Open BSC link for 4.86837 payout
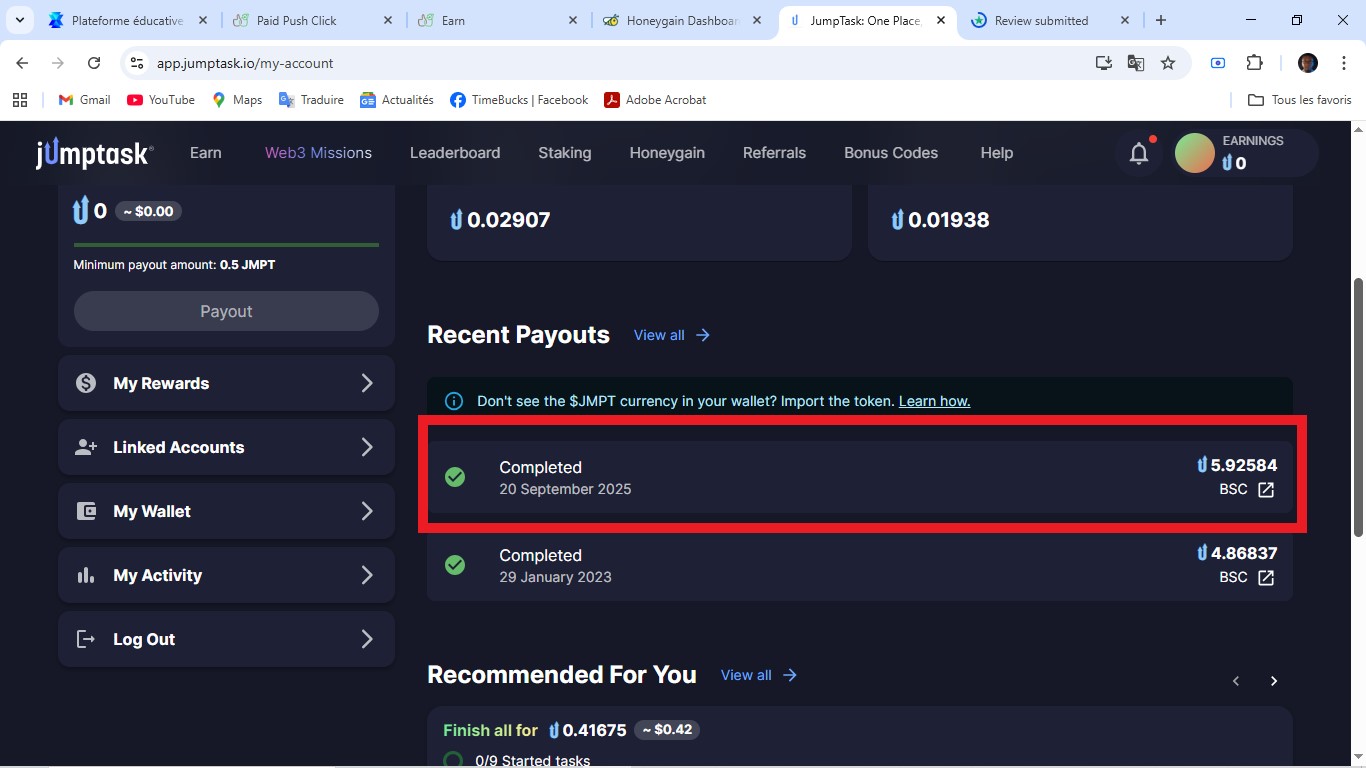 click(x=1265, y=578)
